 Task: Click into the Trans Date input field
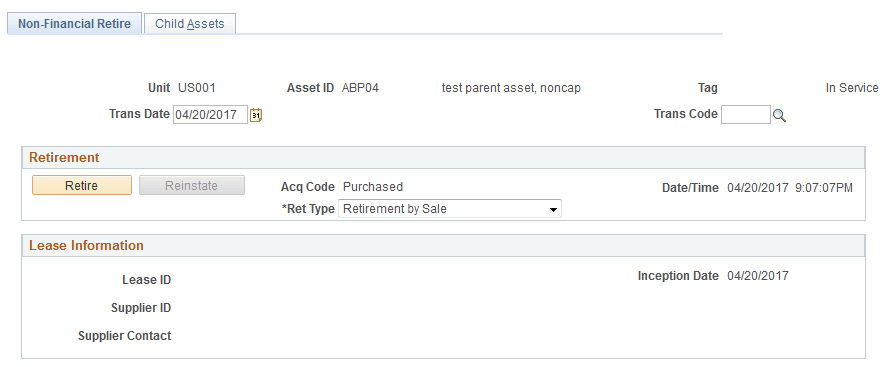point(210,115)
